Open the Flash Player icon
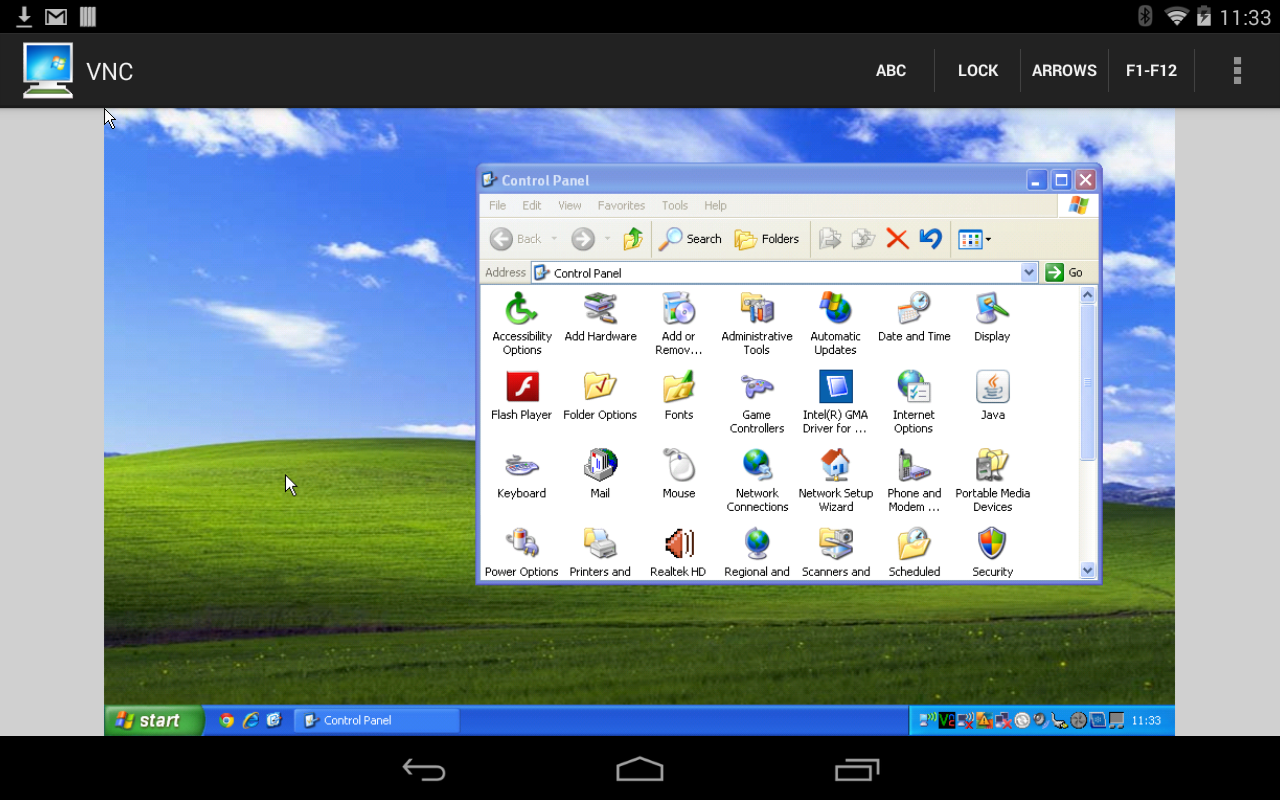This screenshot has width=1280, height=800. (x=522, y=389)
